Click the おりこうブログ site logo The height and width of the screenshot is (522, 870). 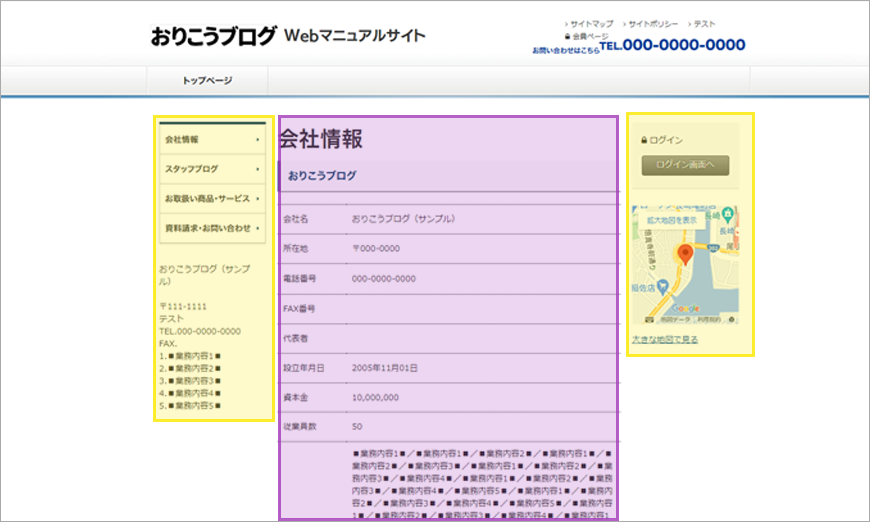pyautogui.click(x=213, y=37)
